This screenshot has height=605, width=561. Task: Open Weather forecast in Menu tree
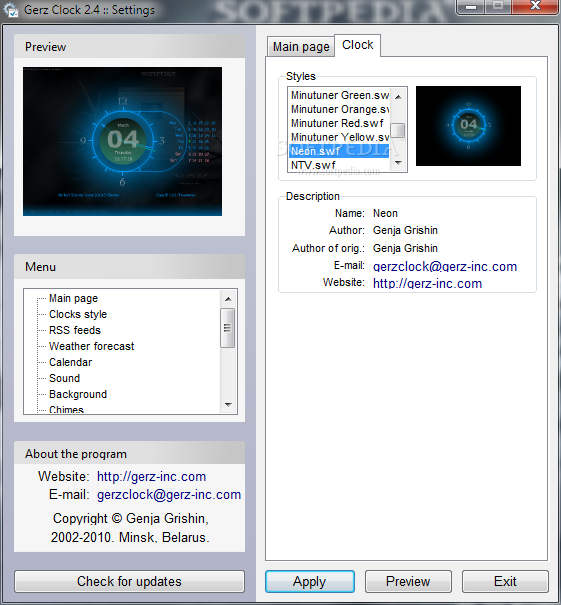pos(91,346)
